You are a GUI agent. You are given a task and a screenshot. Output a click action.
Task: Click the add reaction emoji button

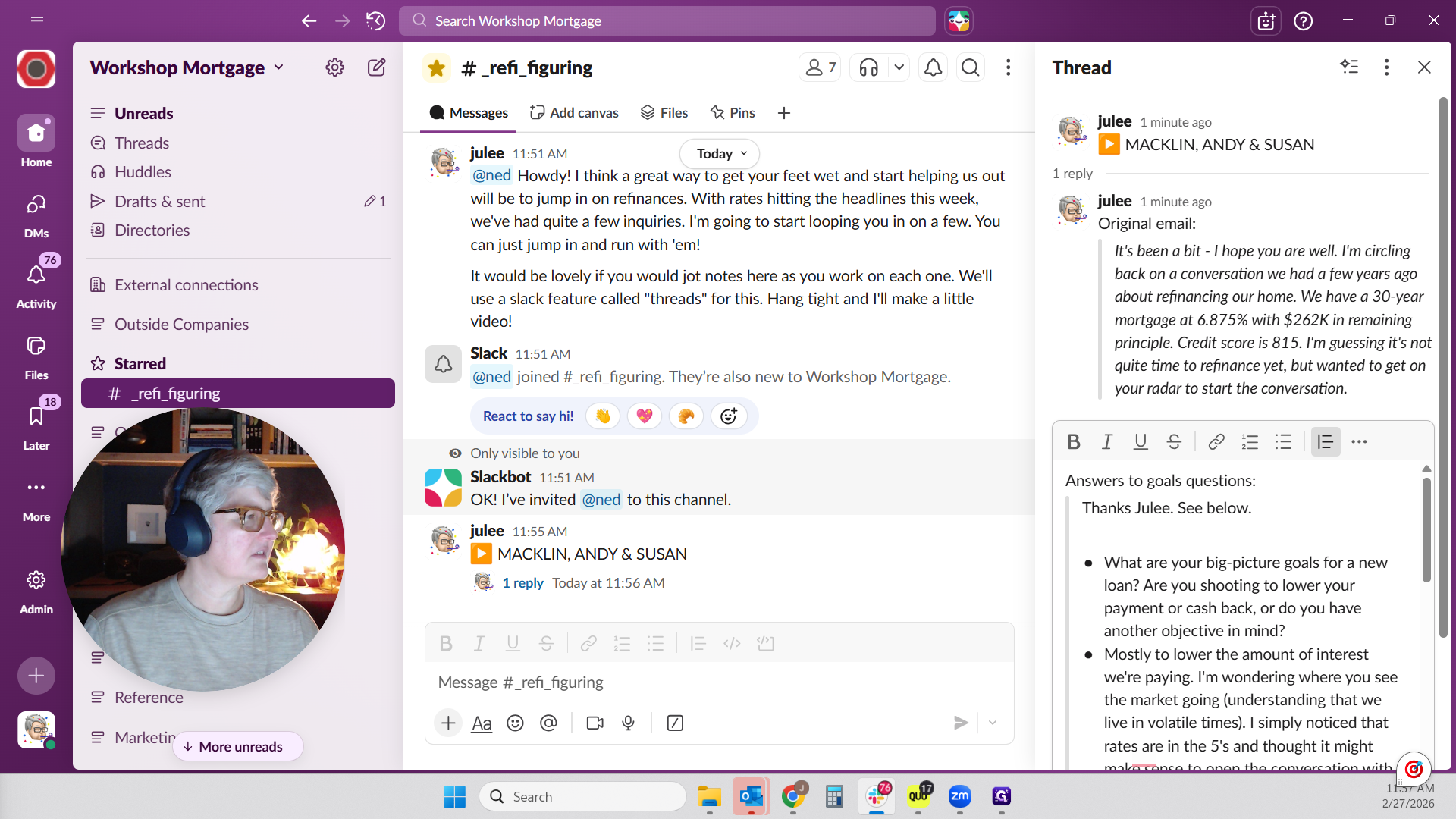[x=728, y=416]
